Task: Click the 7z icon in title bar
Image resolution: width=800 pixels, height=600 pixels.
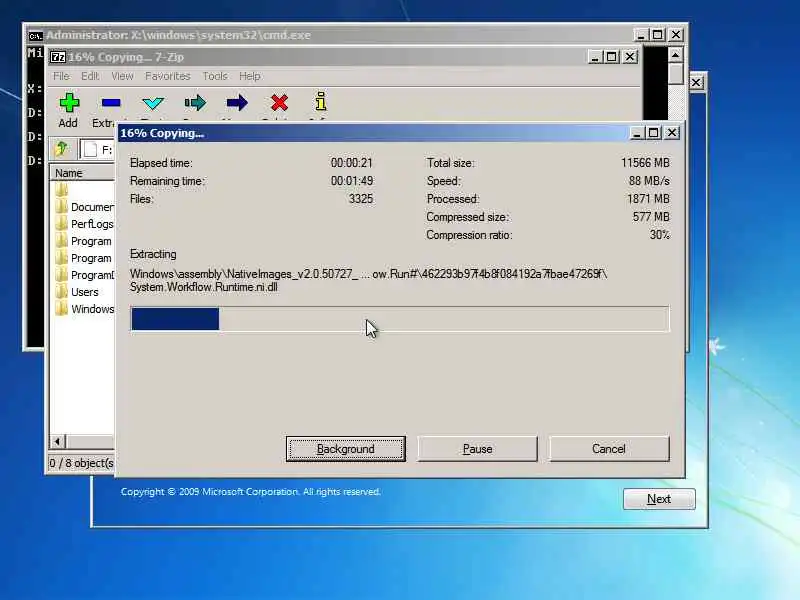Action: click(58, 57)
